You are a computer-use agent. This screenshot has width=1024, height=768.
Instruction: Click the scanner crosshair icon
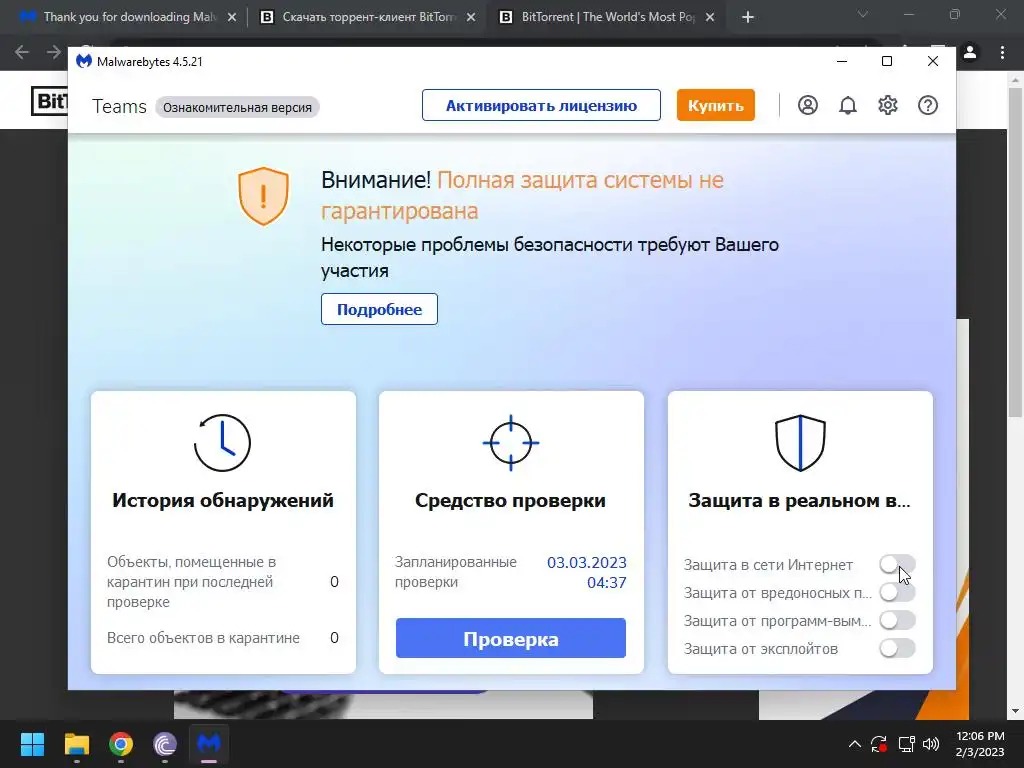[511, 443]
